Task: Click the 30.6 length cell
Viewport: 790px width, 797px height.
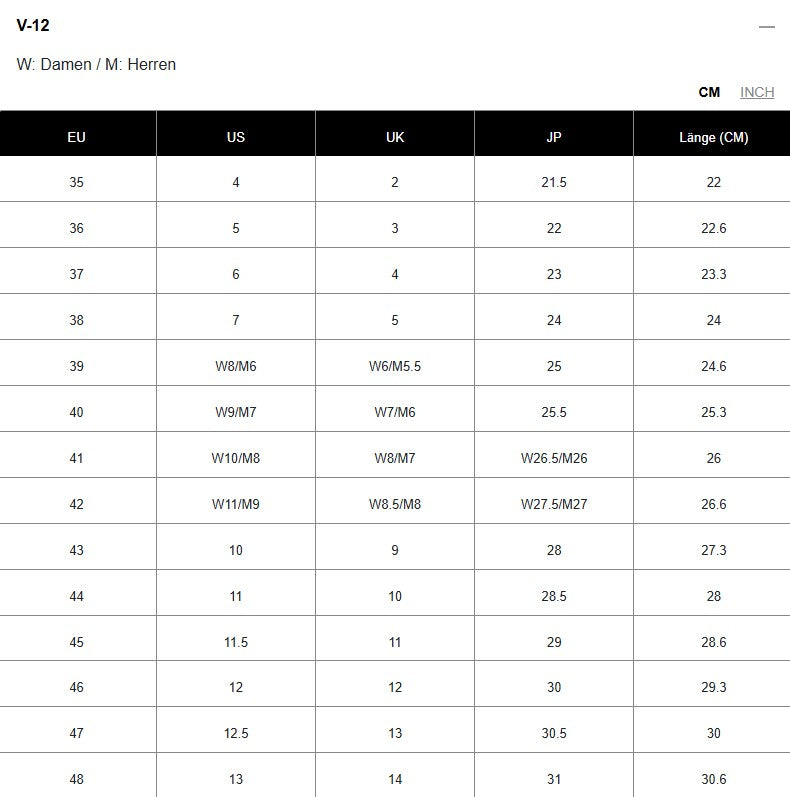Action: point(713,779)
